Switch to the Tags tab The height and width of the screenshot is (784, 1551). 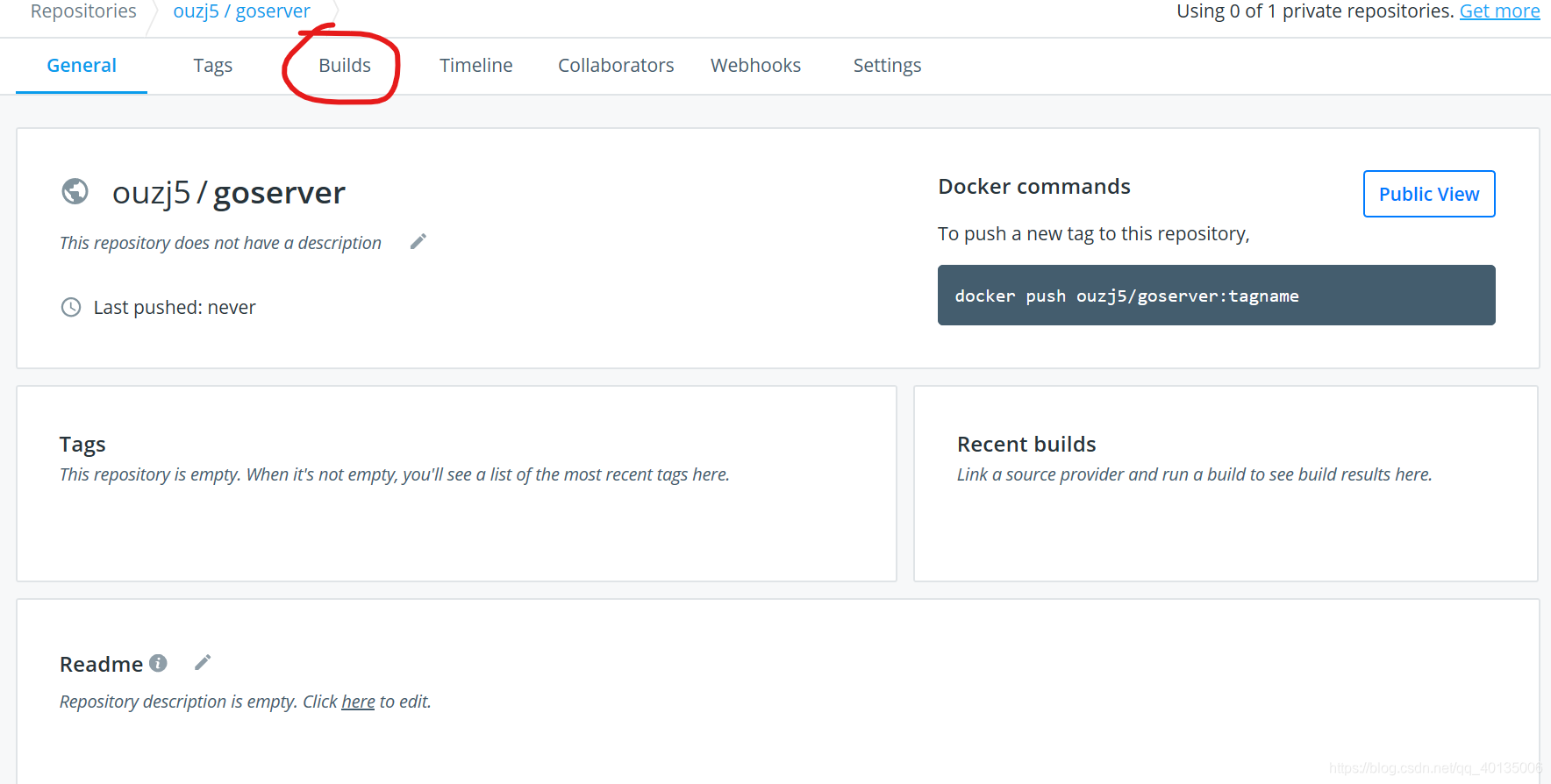pos(213,66)
